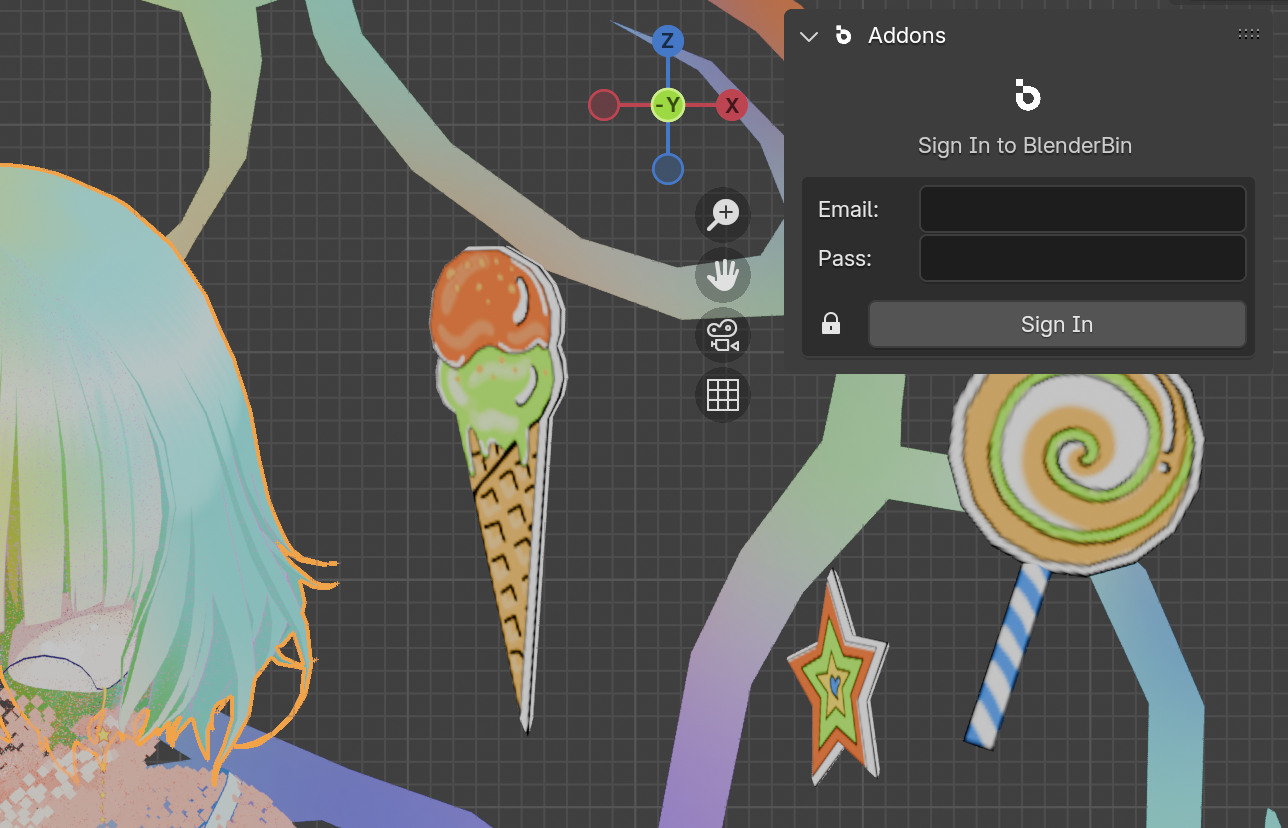Click the grid orthographic projection icon
The height and width of the screenshot is (828, 1288).
click(x=722, y=395)
